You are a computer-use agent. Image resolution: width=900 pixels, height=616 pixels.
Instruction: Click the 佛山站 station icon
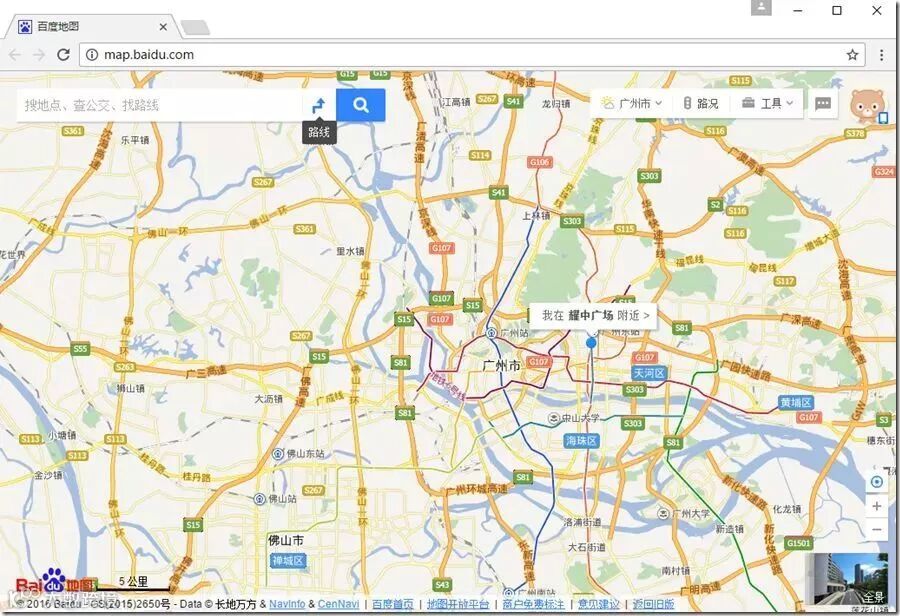coord(259,498)
